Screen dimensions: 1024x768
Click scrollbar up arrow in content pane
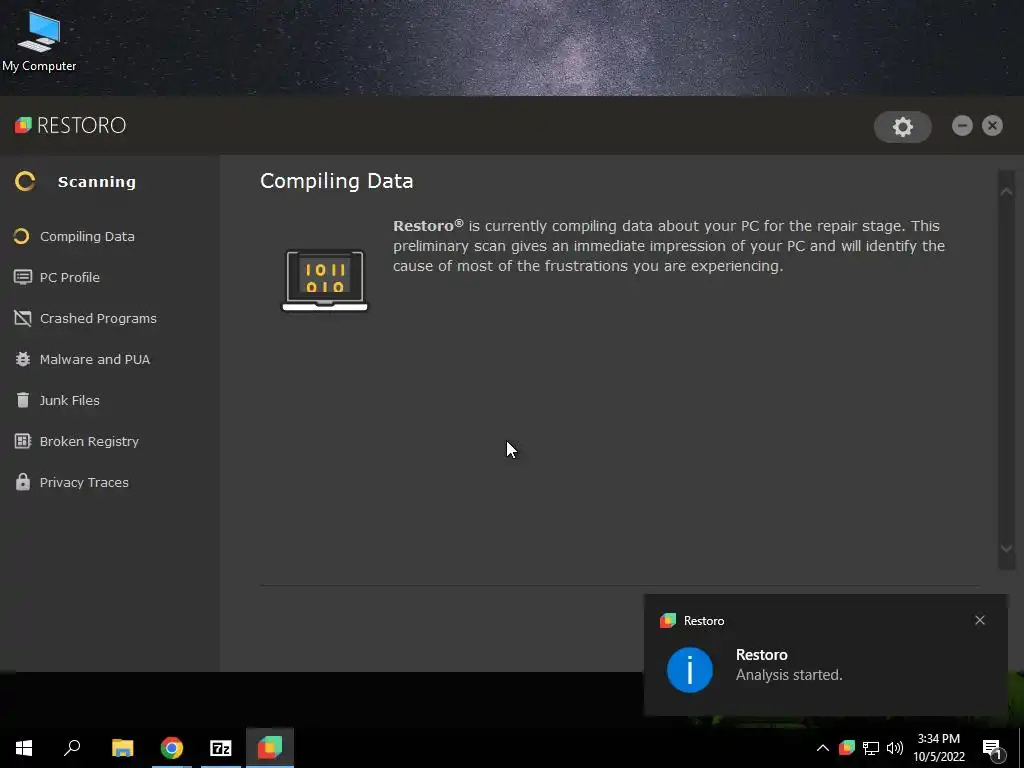coord(1006,191)
